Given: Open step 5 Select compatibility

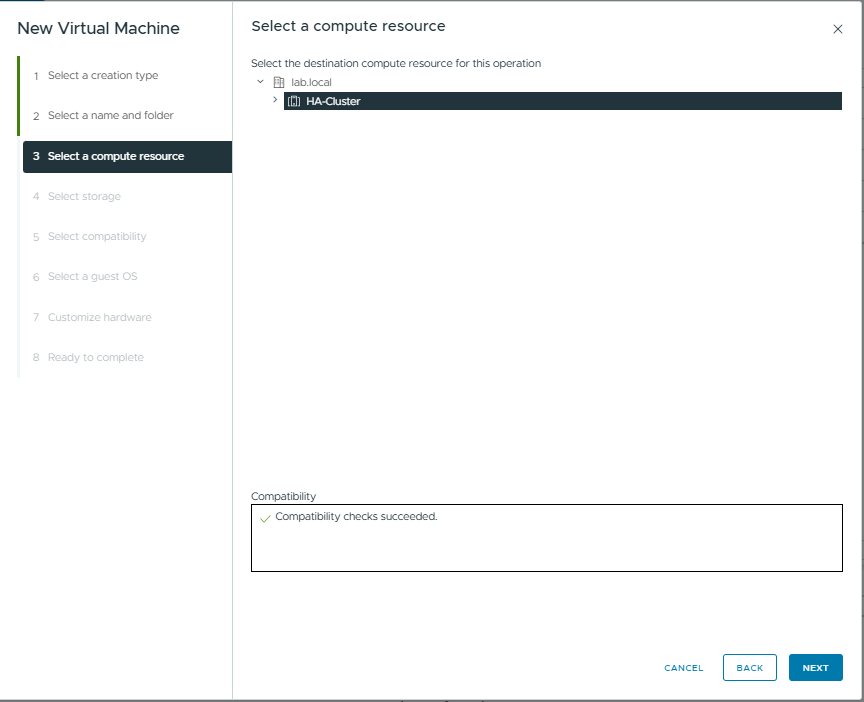Looking at the screenshot, I should point(97,237).
